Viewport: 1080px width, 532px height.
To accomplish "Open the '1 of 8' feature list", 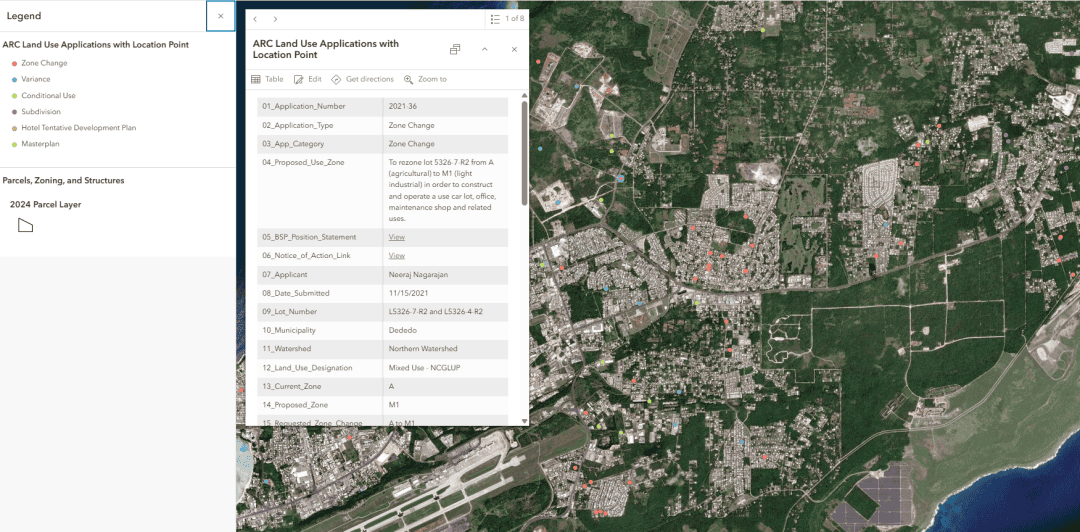I will click(507, 19).
